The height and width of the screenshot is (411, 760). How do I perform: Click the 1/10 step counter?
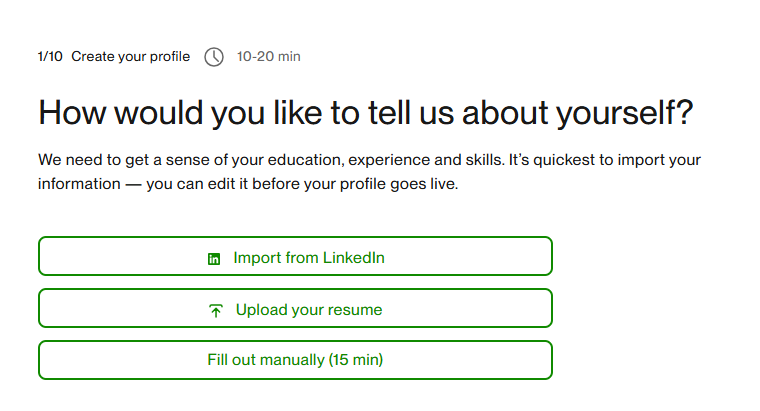click(50, 57)
